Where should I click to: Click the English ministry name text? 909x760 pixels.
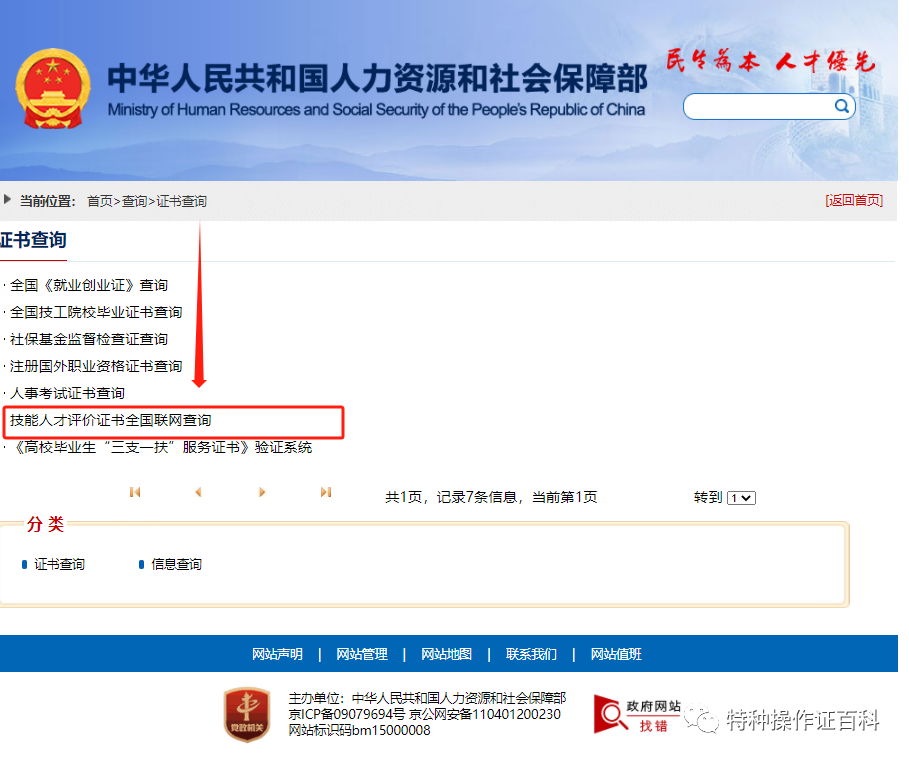(x=376, y=110)
